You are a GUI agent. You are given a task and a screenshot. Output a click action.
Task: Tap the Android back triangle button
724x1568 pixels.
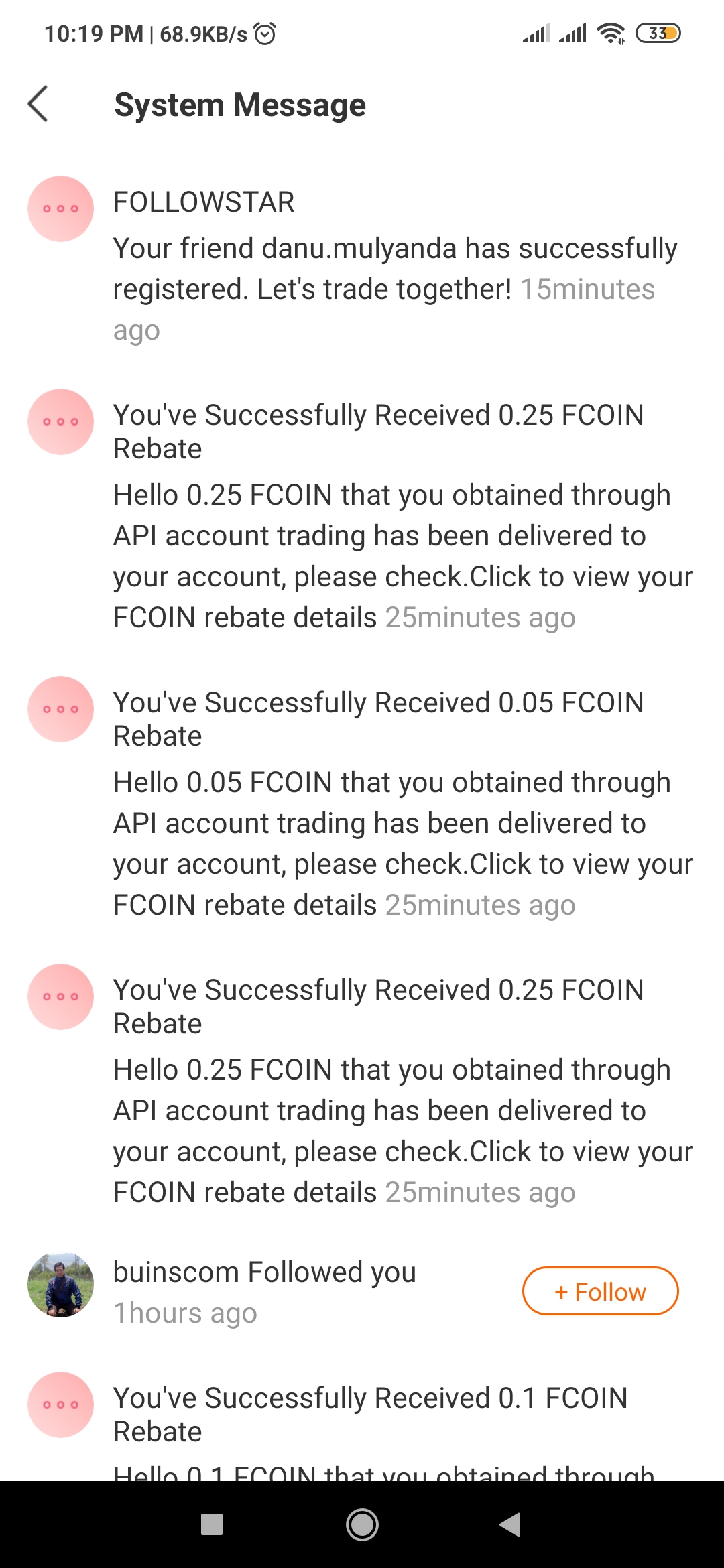coord(511,1524)
